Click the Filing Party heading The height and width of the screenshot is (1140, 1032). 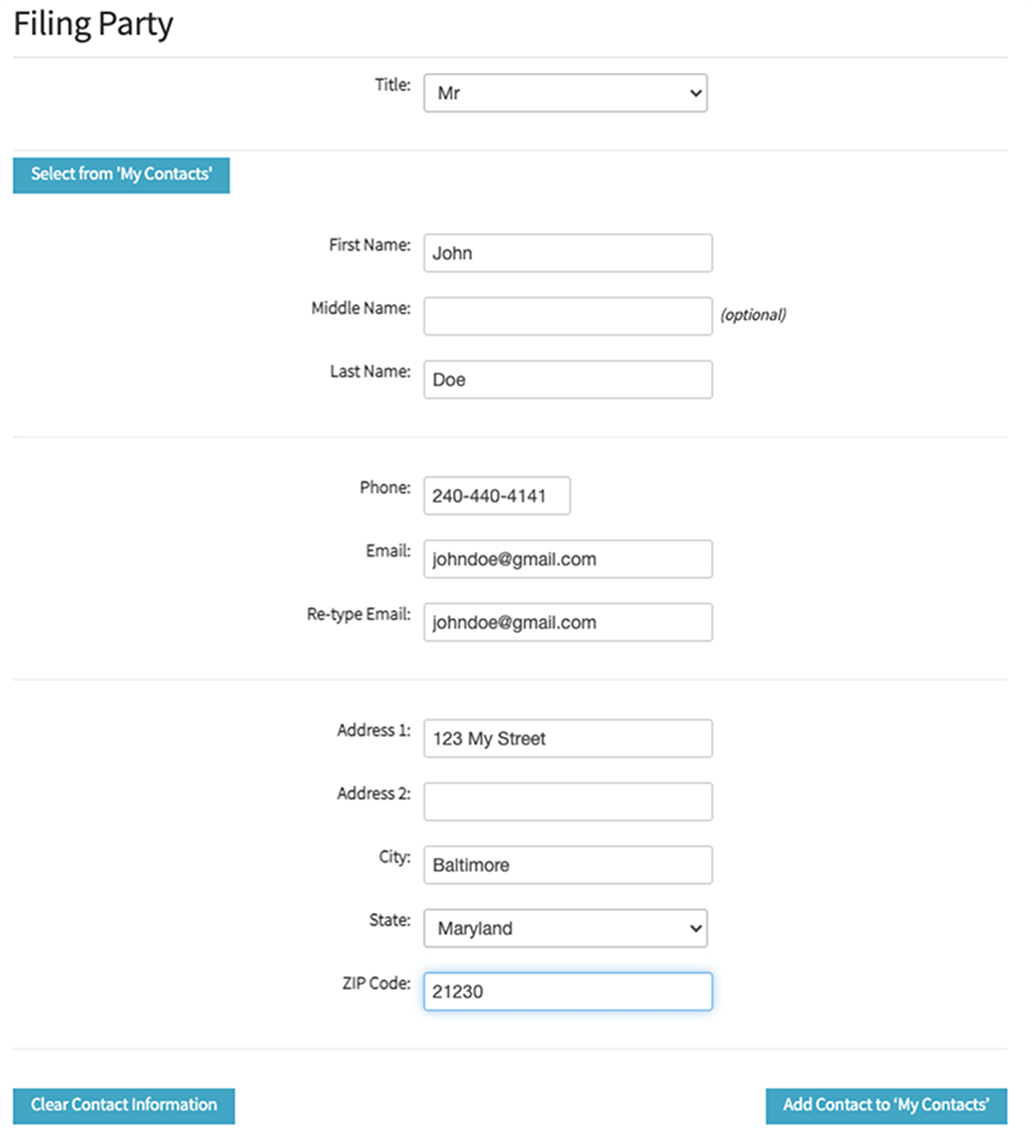pos(93,25)
